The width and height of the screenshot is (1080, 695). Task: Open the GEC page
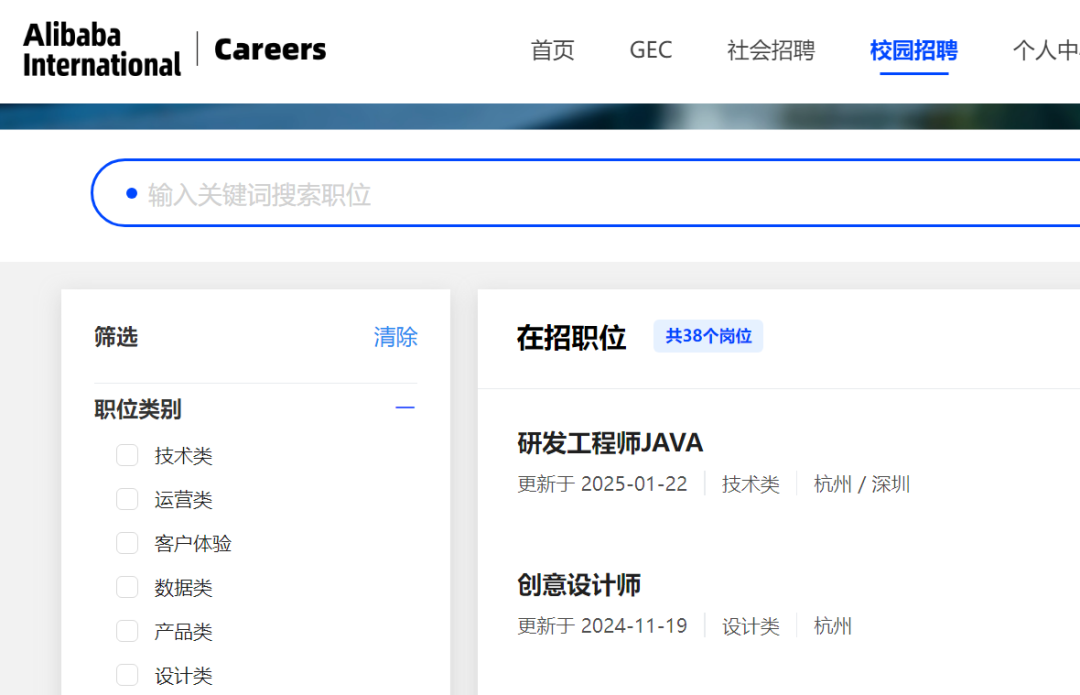[x=650, y=50]
